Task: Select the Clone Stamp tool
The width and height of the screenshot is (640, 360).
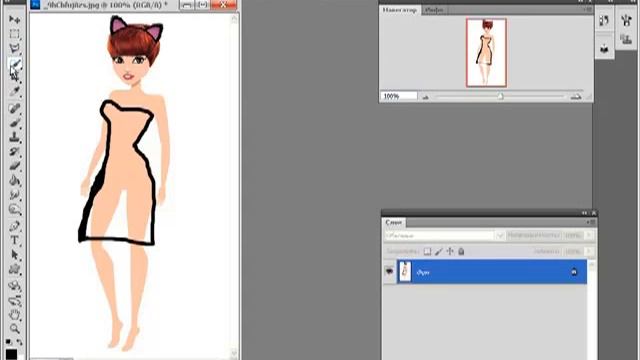Action: (14, 137)
